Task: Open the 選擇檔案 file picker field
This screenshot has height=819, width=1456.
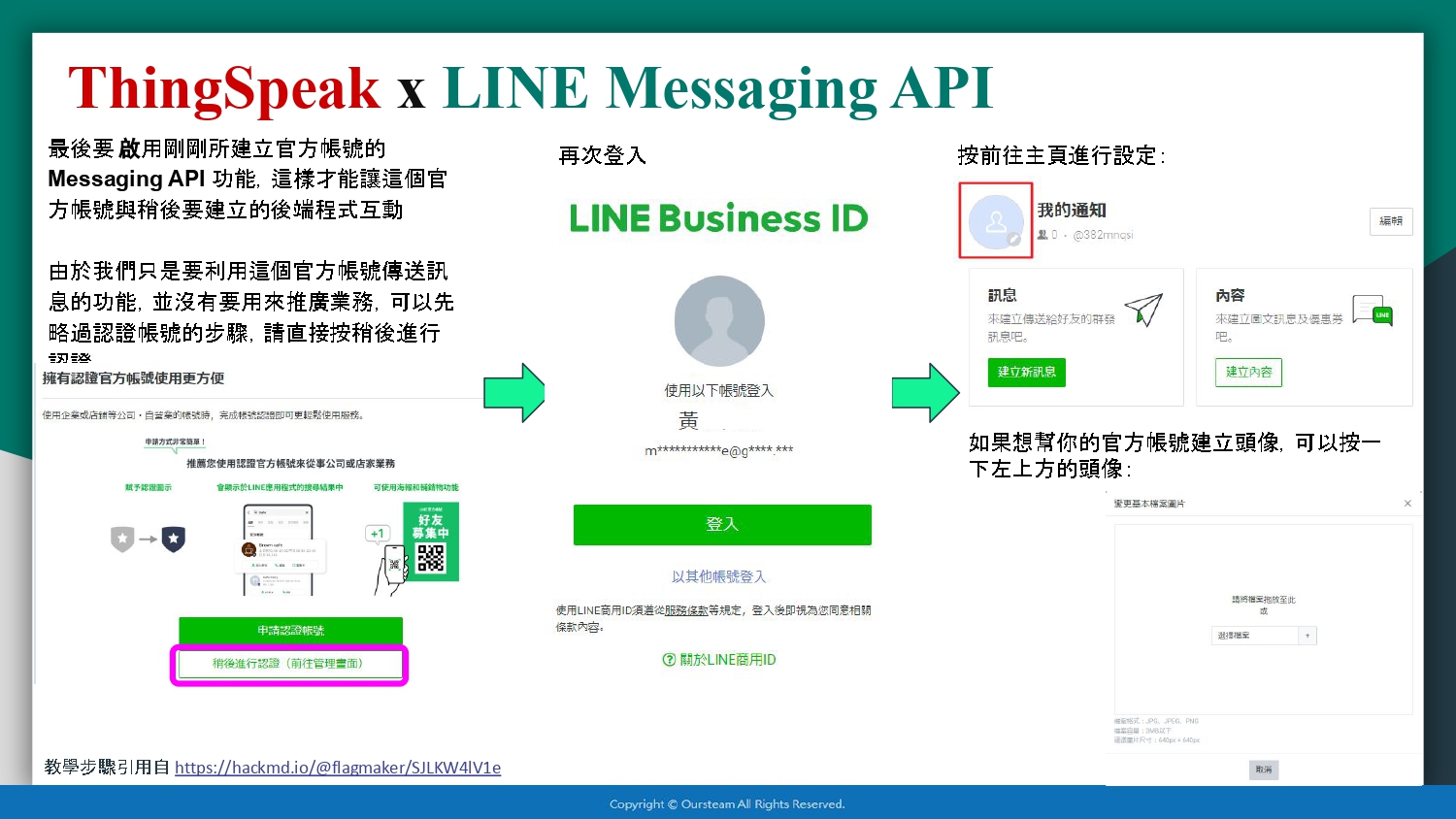Action: click(1256, 636)
